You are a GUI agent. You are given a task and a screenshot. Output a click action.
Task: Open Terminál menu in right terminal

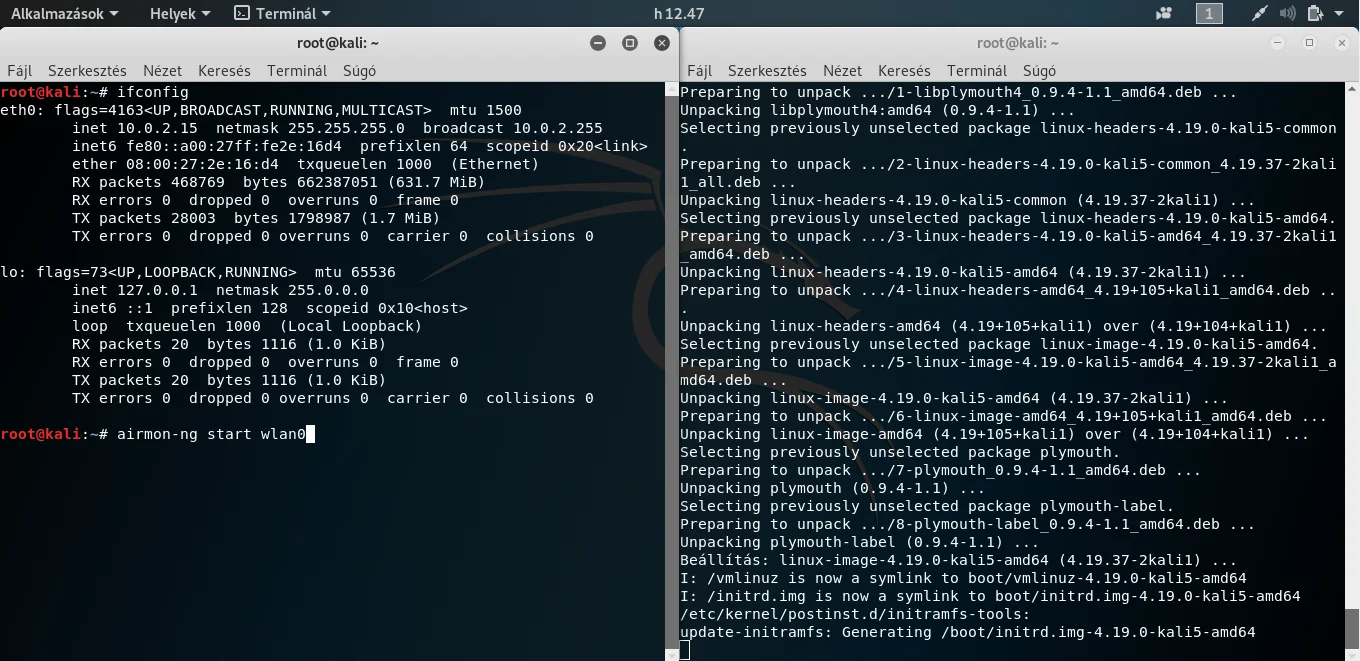[977, 71]
